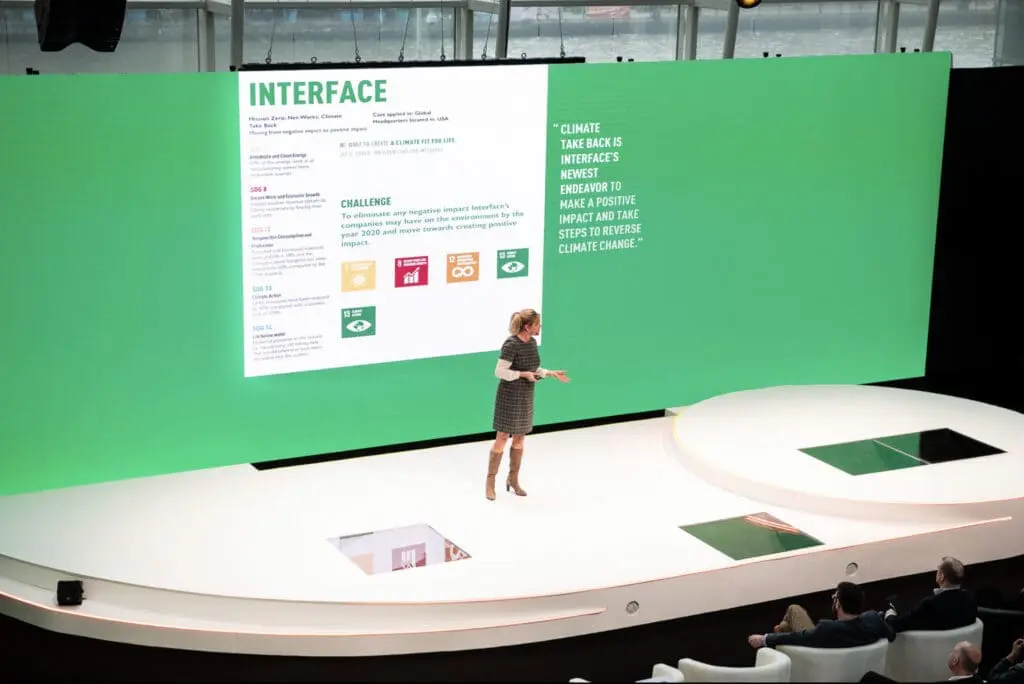The width and height of the screenshot is (1024, 684).
Task: Click the 'SDG 14' label in left column
Action: [x=263, y=328]
